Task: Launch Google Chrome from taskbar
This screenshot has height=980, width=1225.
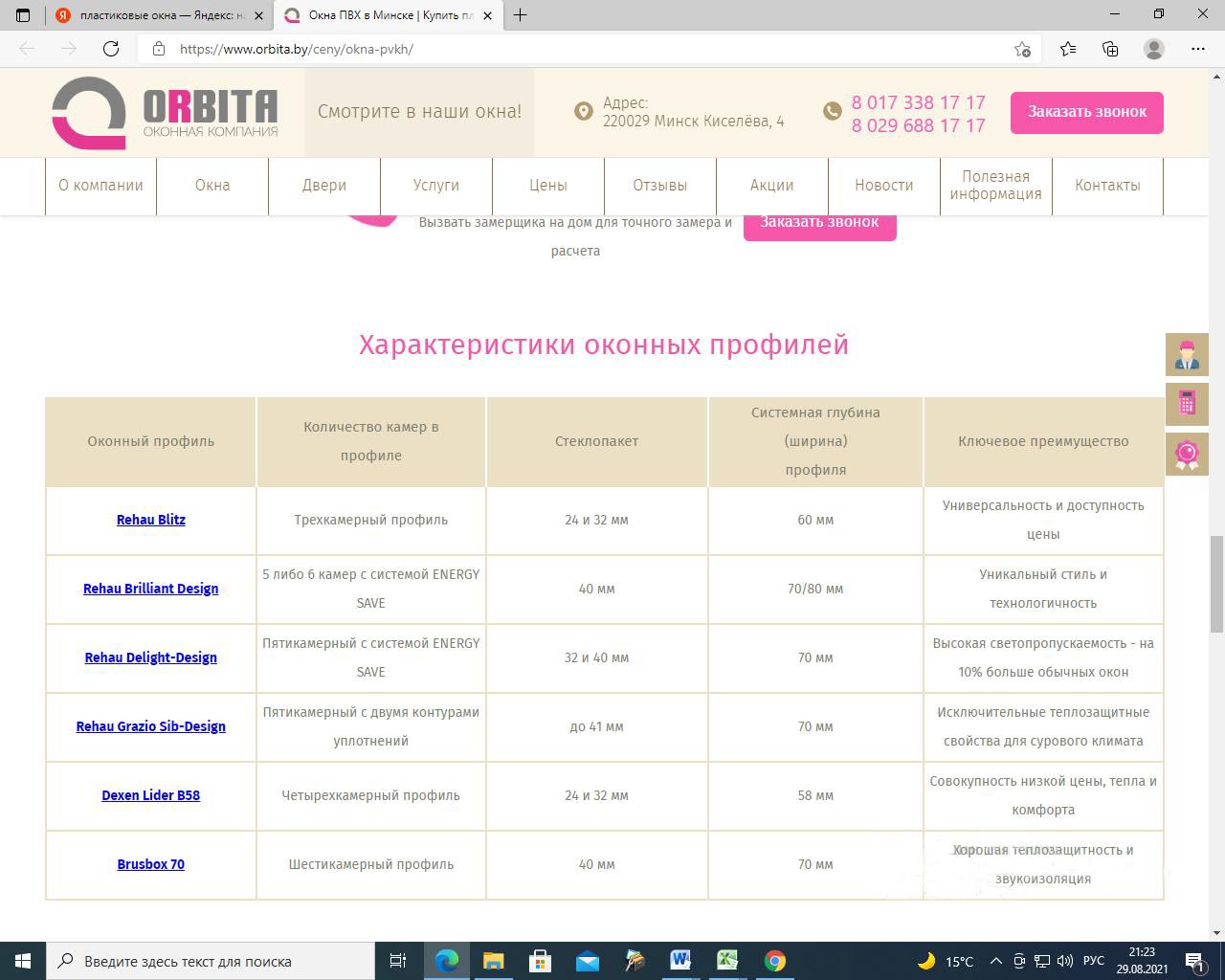Action: tap(774, 960)
